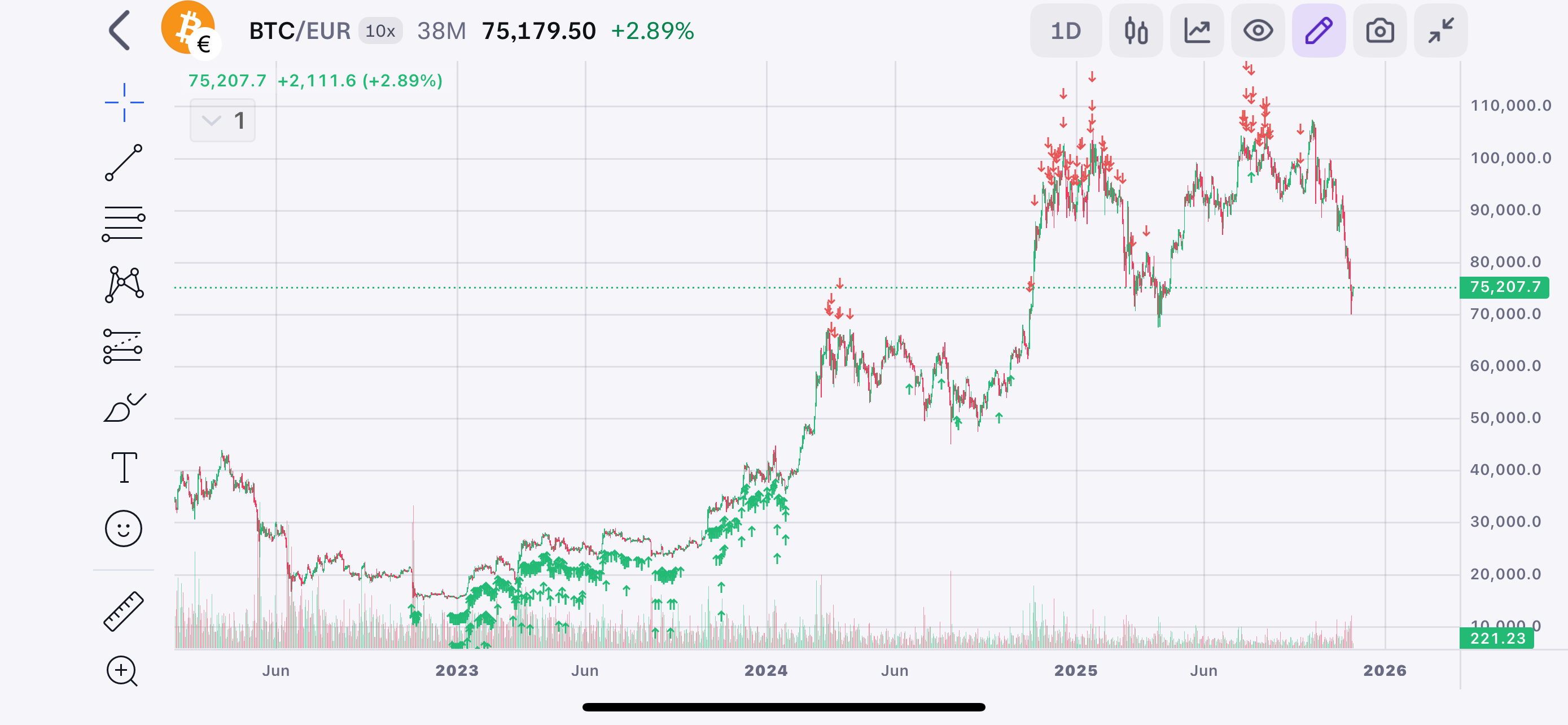Select the trend line drawing tool
The height and width of the screenshot is (725, 1568).
[x=124, y=163]
